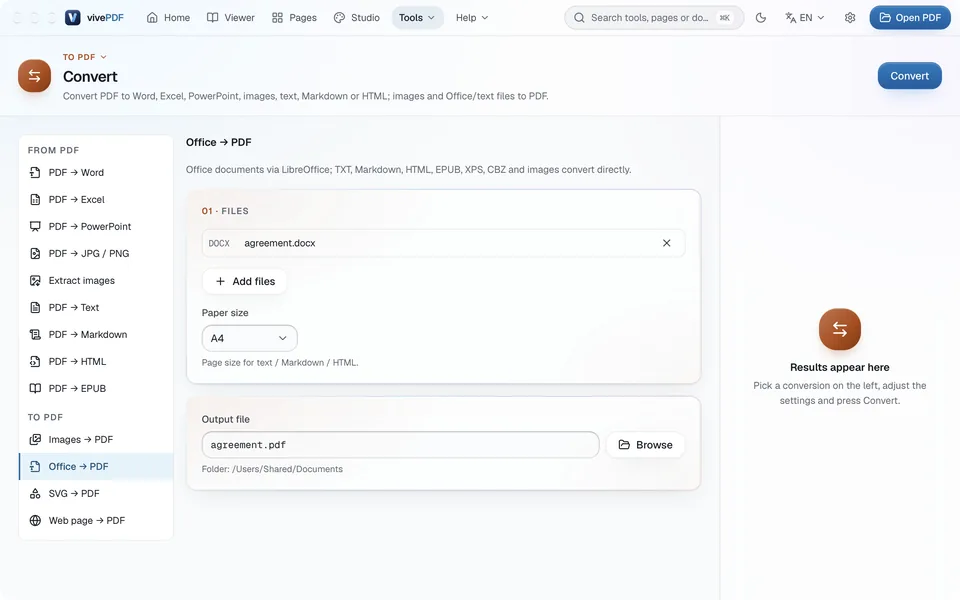Viewport: 960px width, 600px height.
Task: Select PDF → Excel conversion
Action: coord(96,200)
